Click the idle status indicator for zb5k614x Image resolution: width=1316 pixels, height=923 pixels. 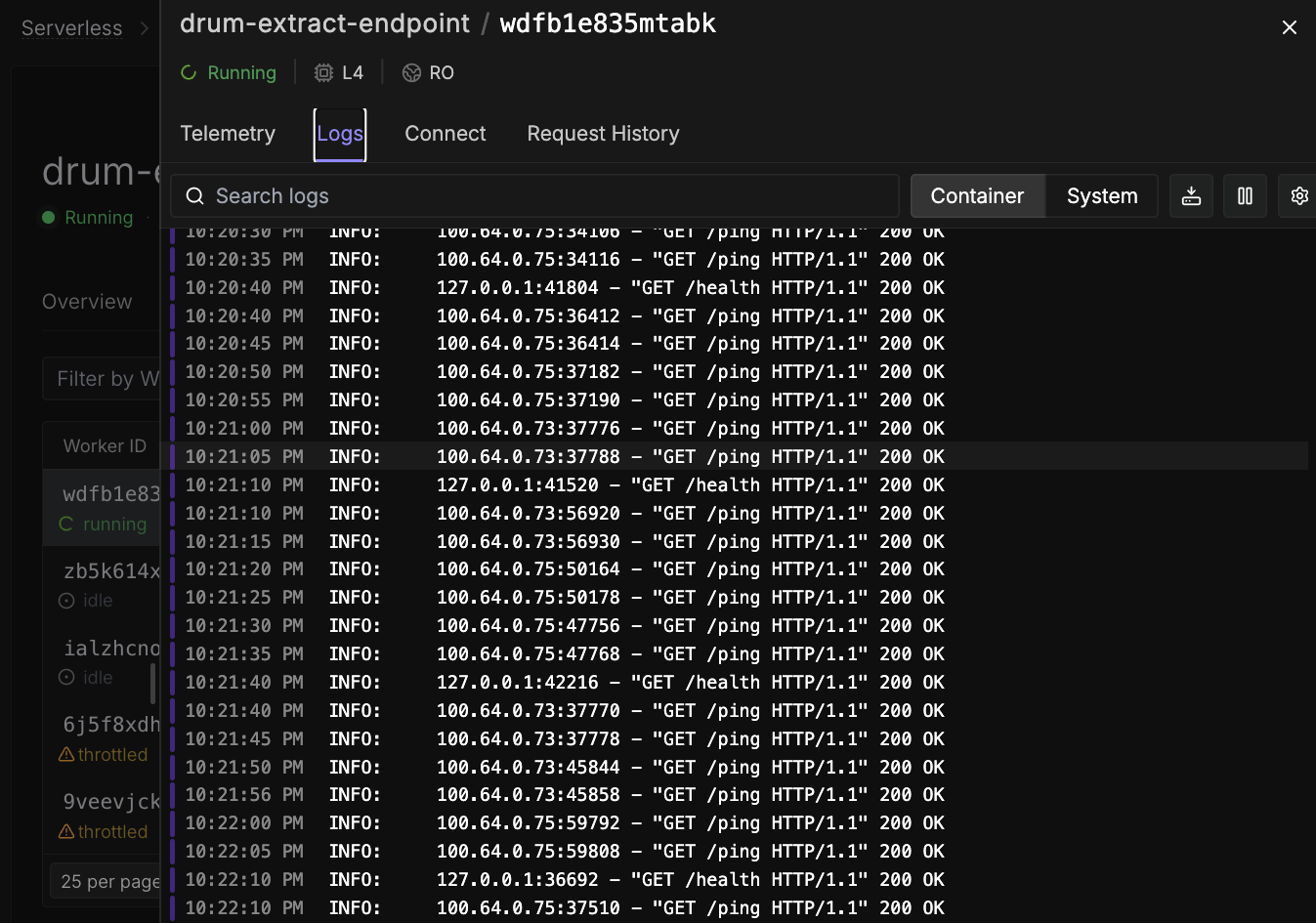(66, 600)
